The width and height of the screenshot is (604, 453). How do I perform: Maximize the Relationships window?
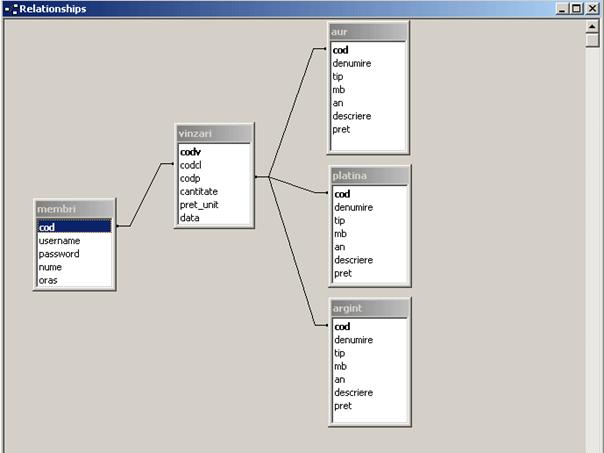(576, 9)
